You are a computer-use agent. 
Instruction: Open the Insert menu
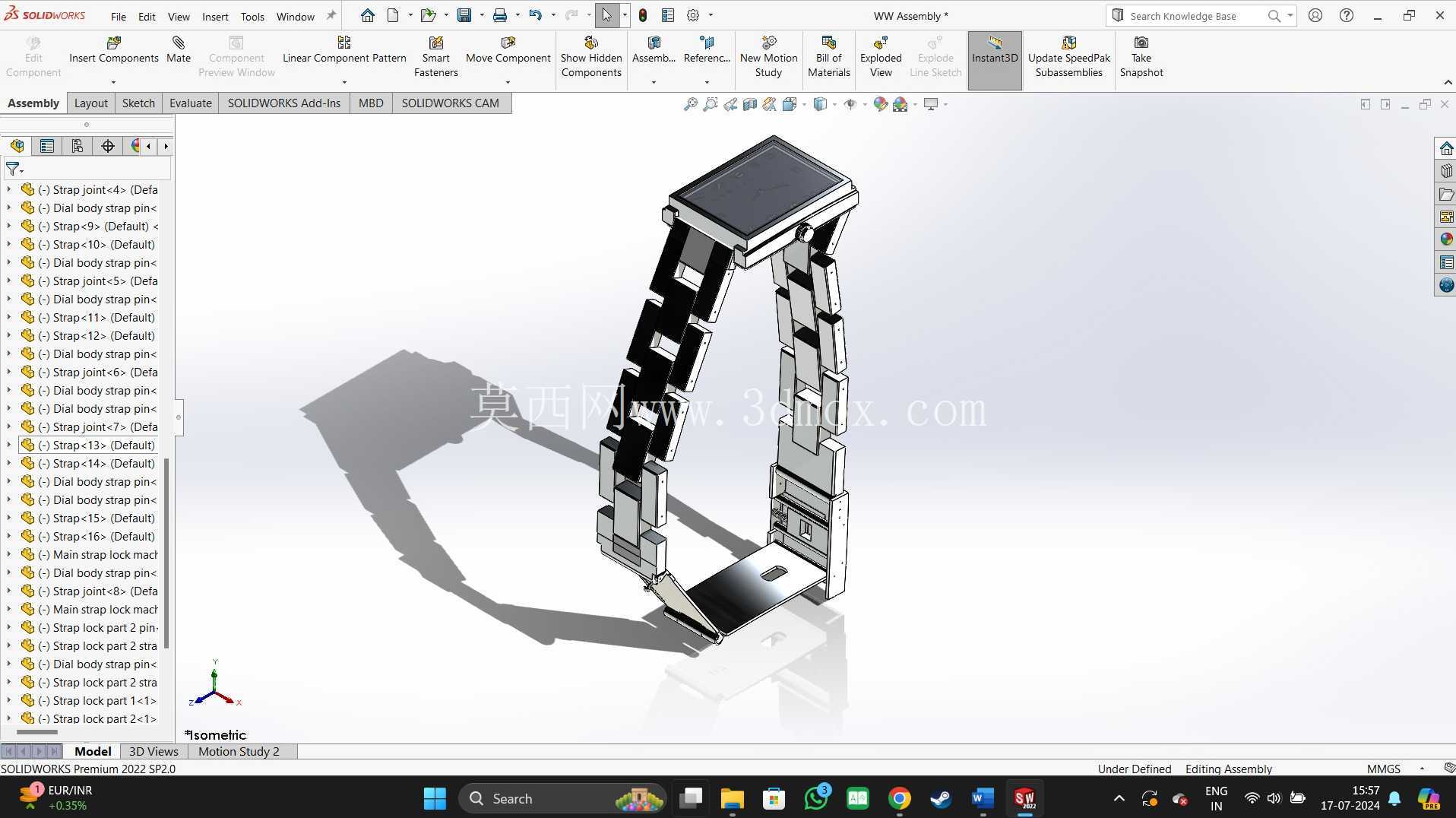point(215,16)
